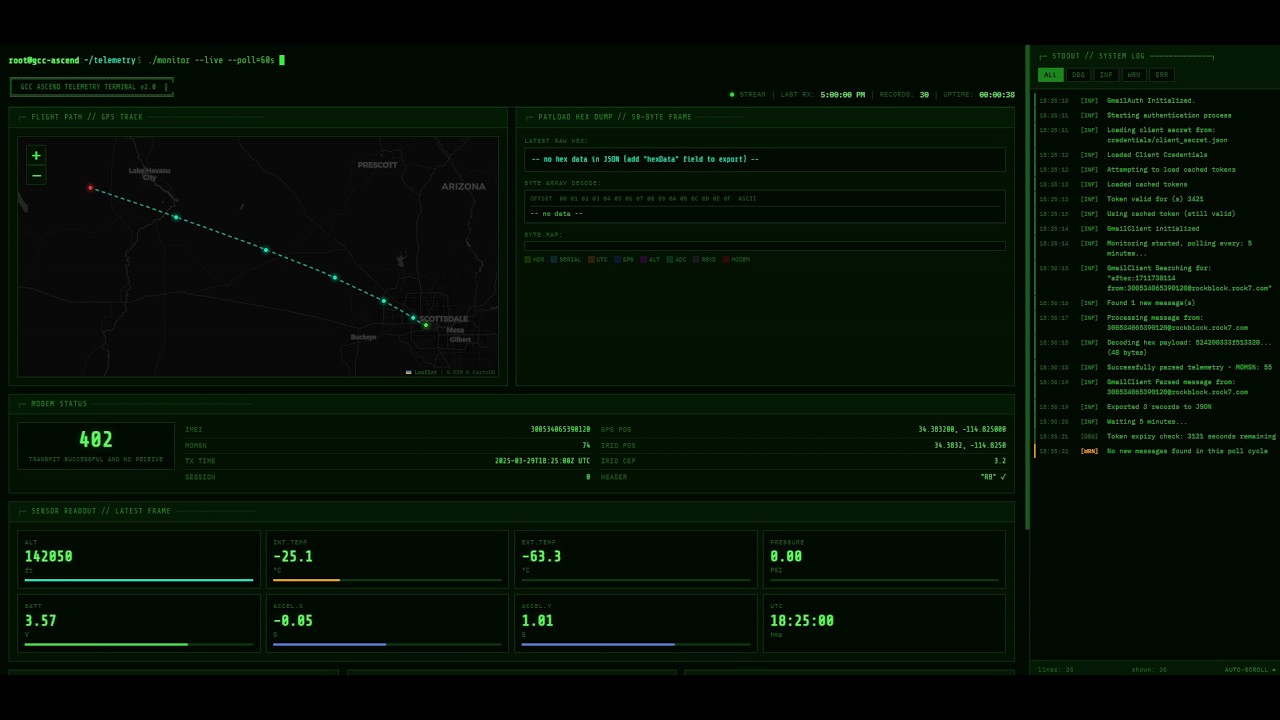Click the IMEI value 300534065390120
This screenshot has height=720, width=1280.
560,430
